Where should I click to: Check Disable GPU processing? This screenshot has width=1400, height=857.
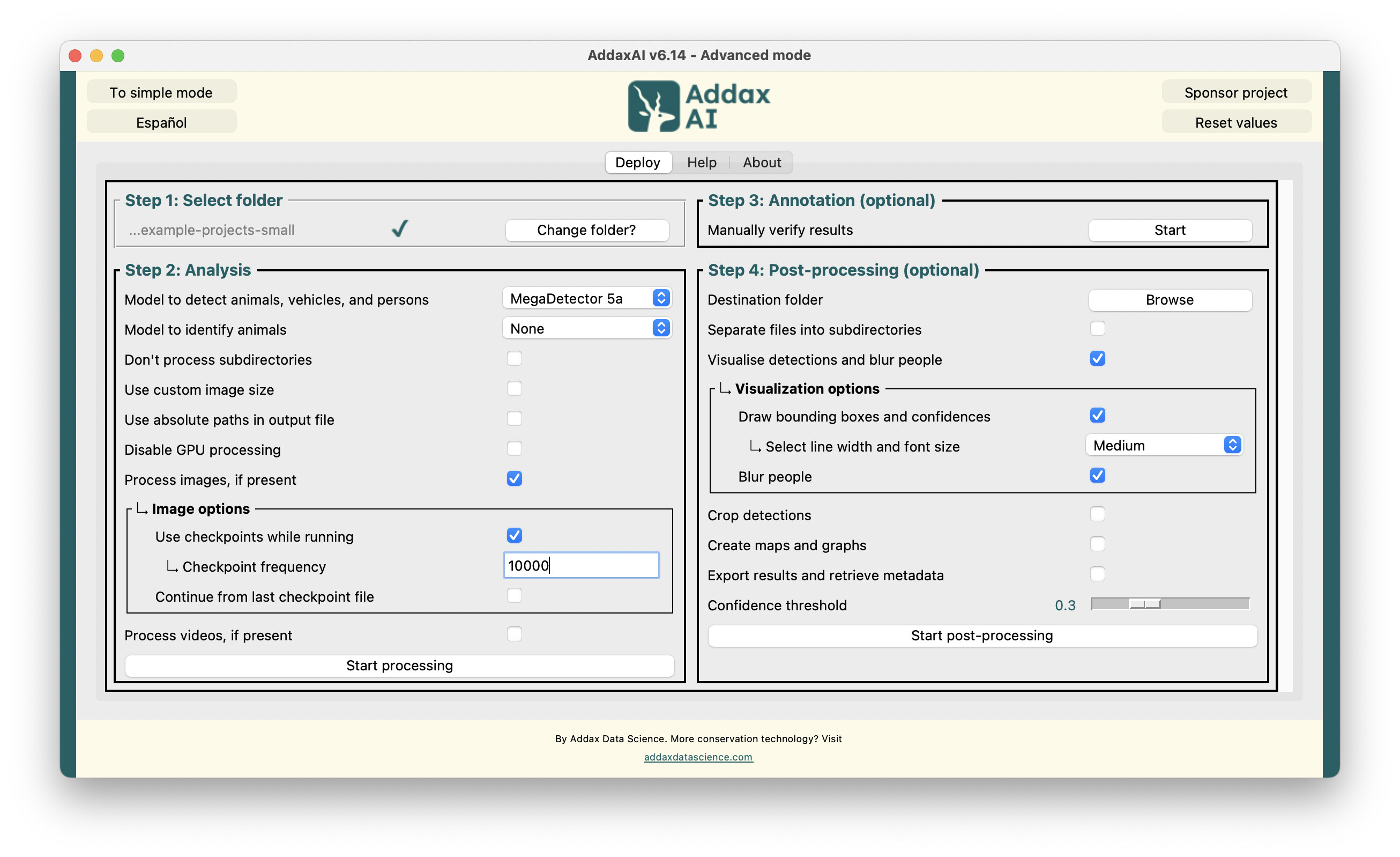click(x=514, y=449)
